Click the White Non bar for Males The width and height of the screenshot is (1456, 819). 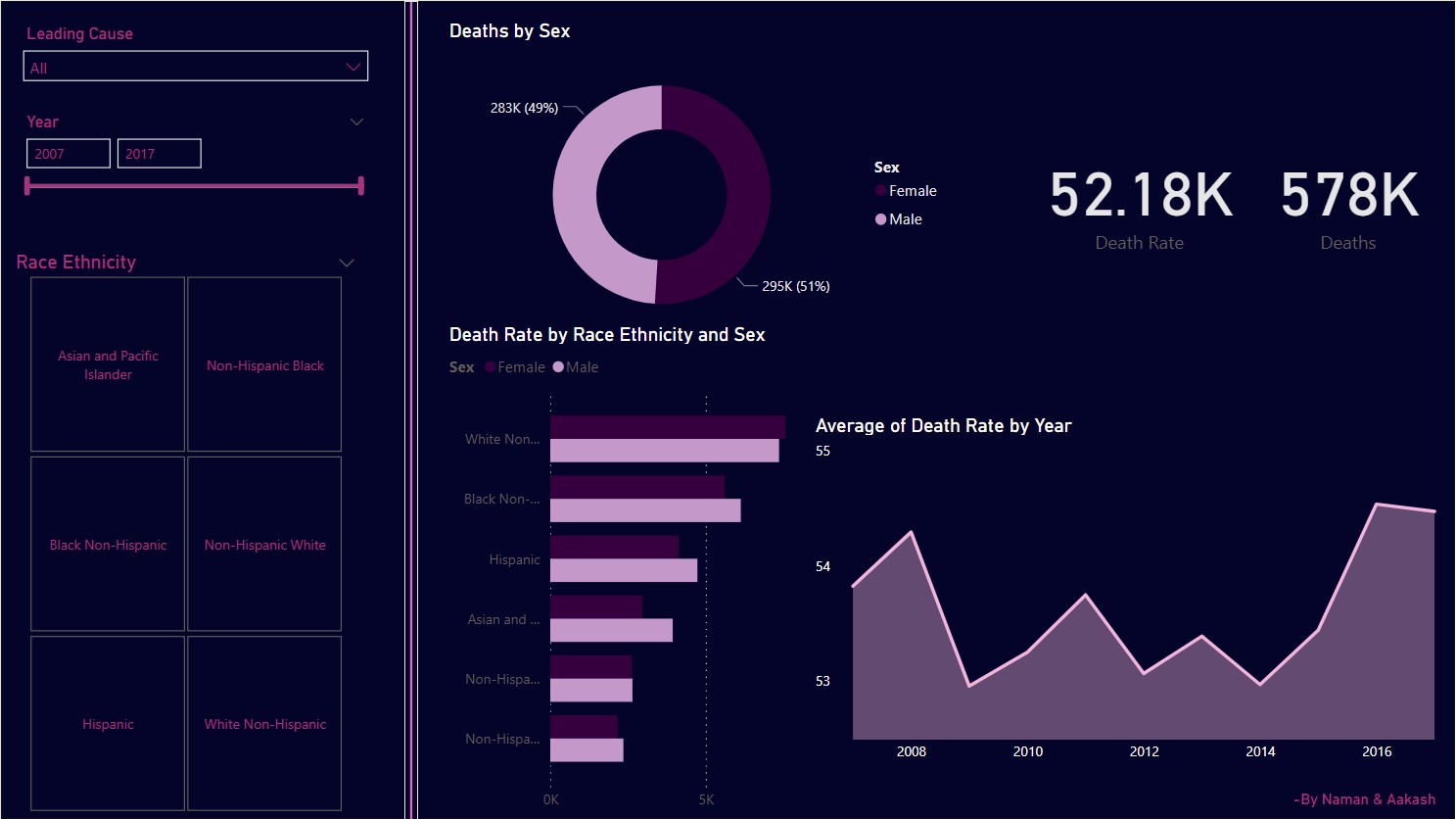tap(664, 450)
